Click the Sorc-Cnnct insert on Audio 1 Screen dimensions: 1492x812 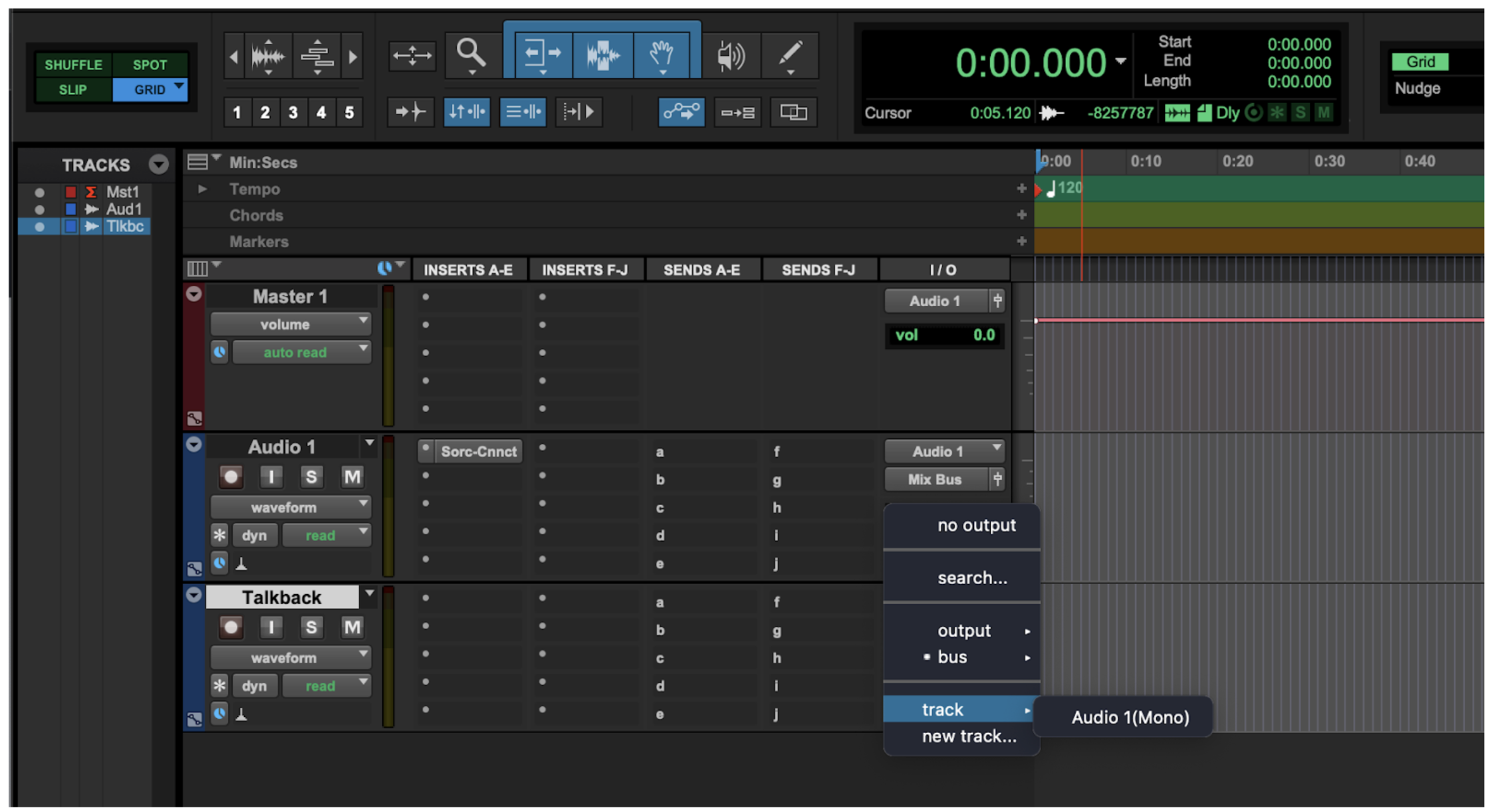477,451
